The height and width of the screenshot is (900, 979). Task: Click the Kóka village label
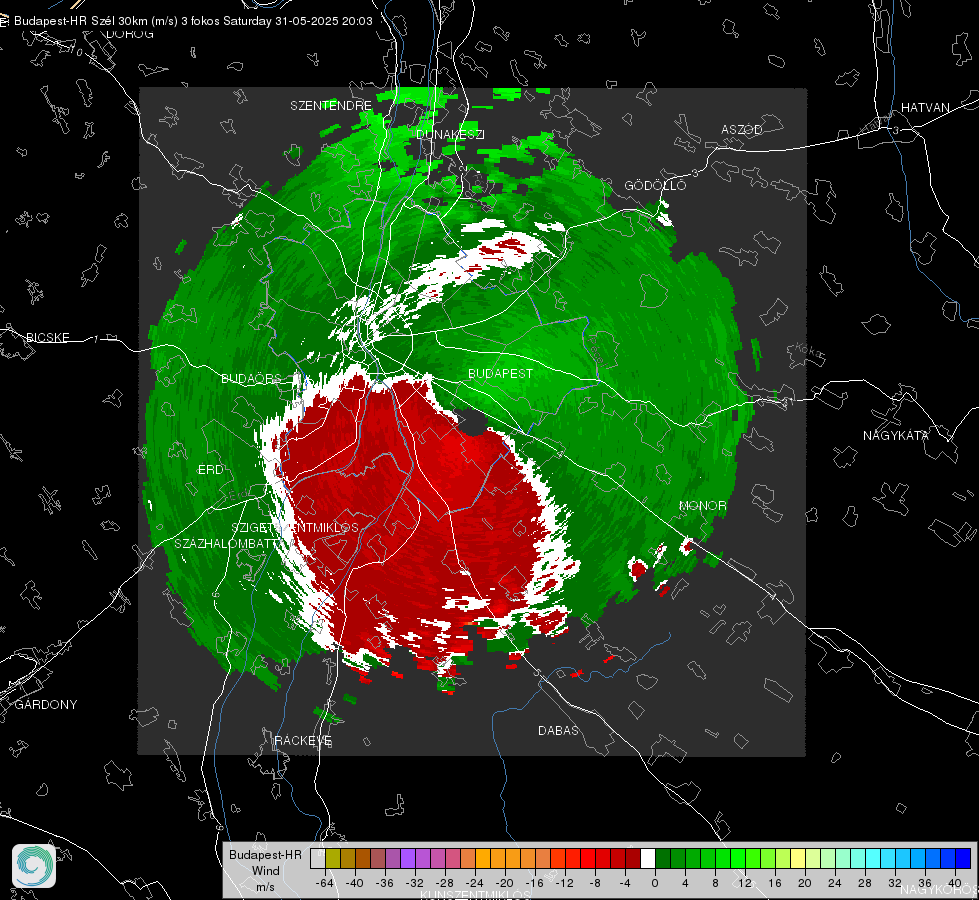809,351
